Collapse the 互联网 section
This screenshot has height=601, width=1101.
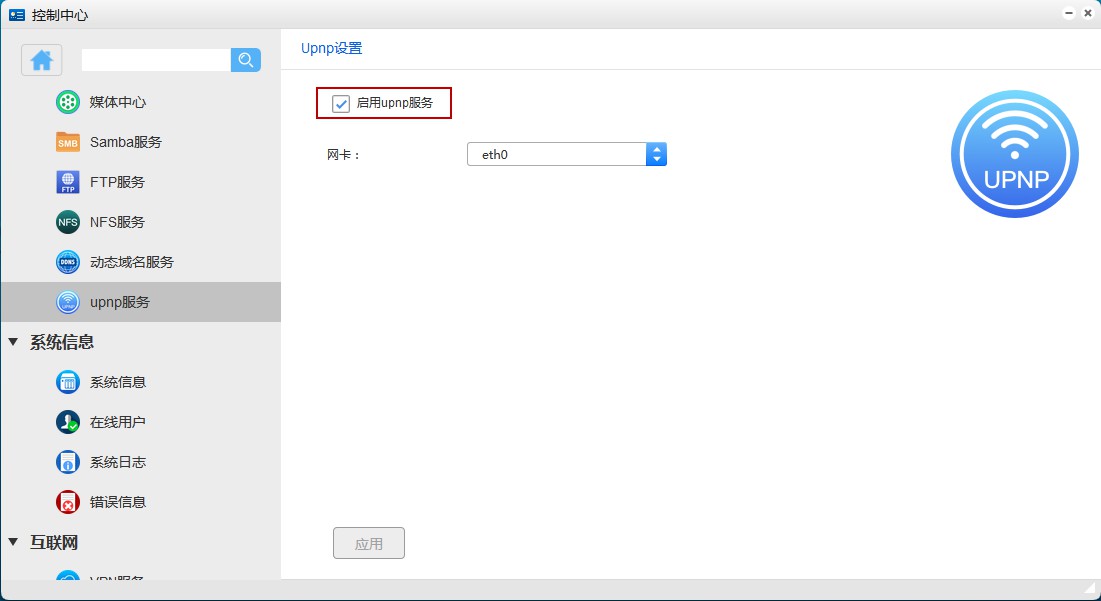tap(13, 542)
